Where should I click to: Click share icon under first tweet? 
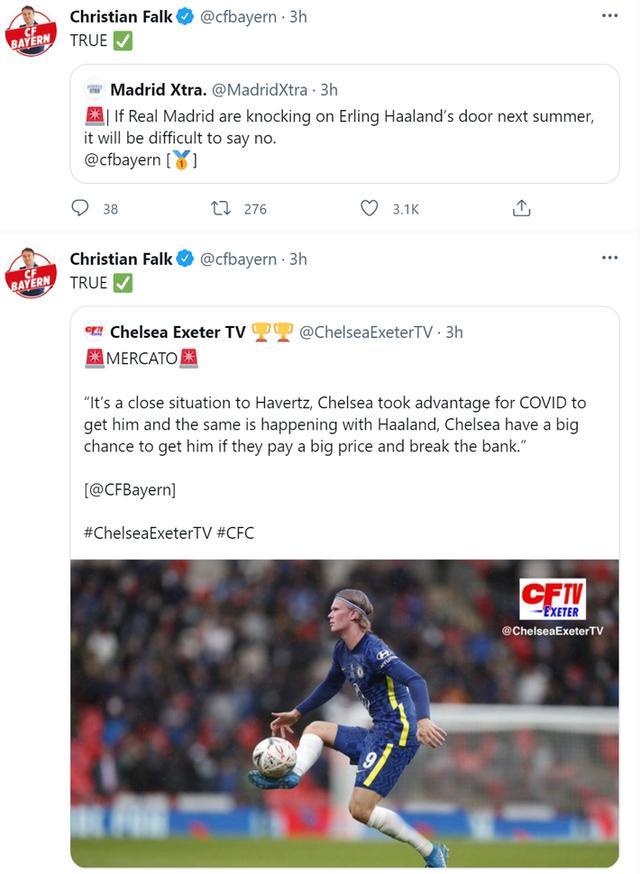click(521, 208)
